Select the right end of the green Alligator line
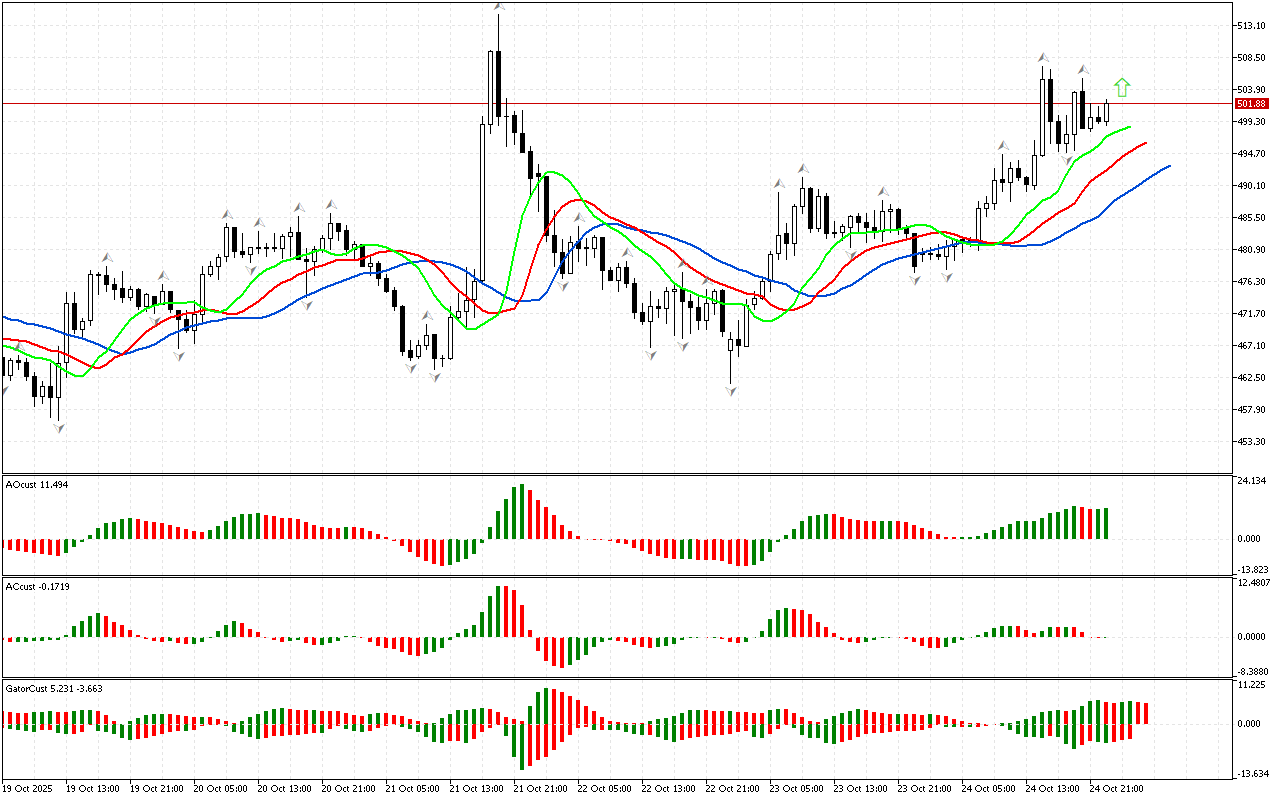The height and width of the screenshot is (800, 1280). coord(1129,127)
